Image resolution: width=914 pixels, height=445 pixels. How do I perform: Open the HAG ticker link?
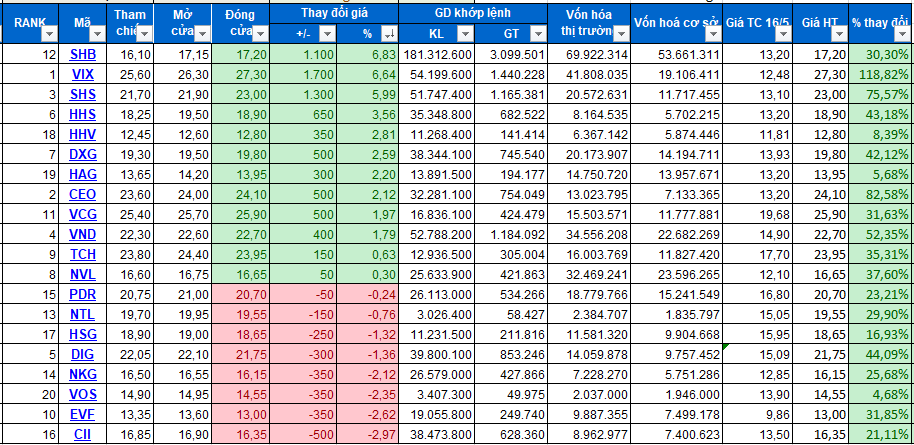(x=83, y=174)
